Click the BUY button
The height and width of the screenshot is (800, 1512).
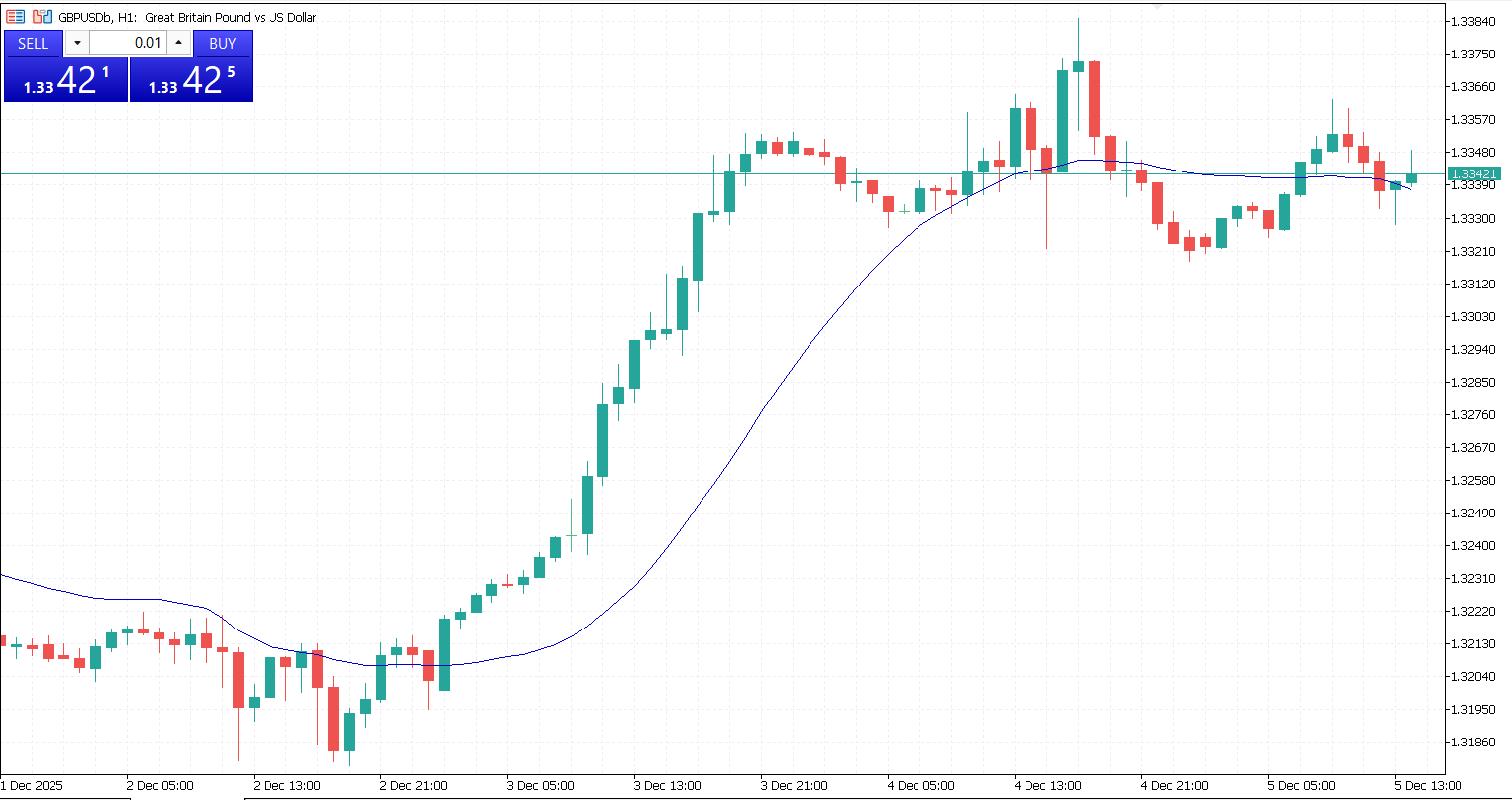223,43
